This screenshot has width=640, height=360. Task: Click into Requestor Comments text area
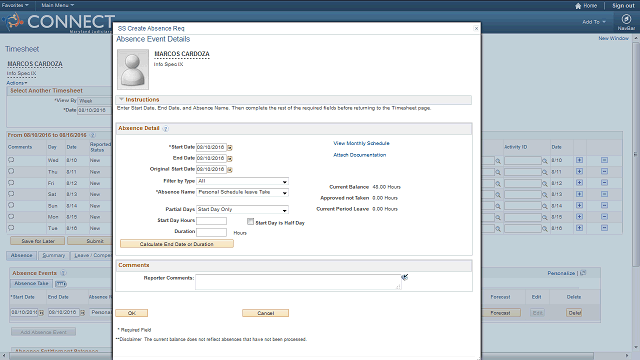[x=298, y=282]
